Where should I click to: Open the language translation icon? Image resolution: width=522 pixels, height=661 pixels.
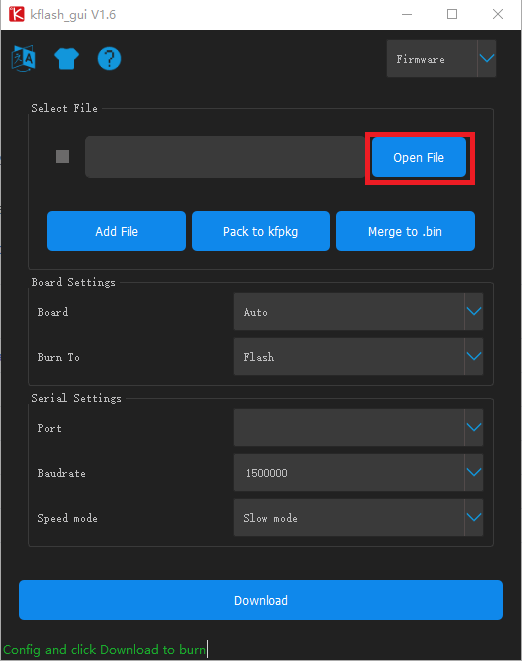[x=24, y=59]
